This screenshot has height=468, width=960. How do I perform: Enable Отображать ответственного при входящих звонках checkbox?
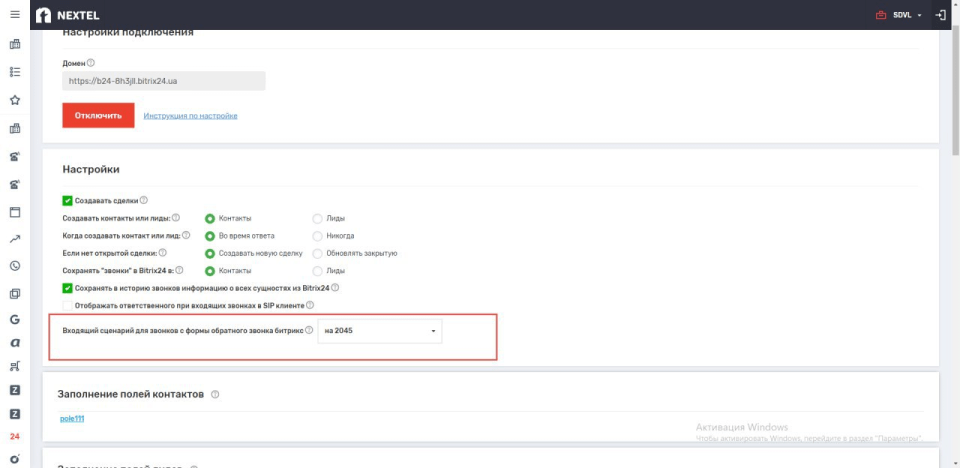pos(67,305)
